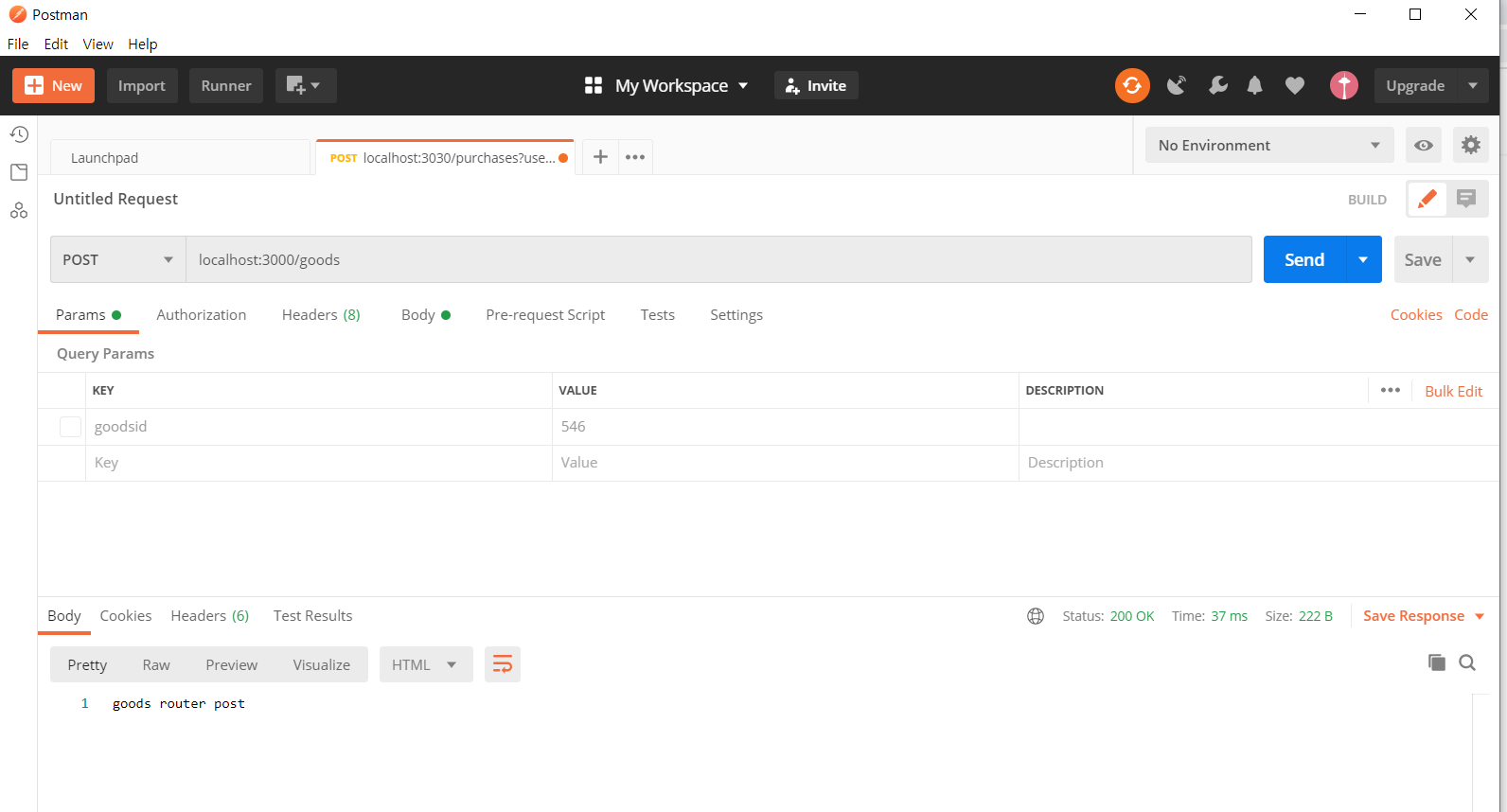
Task: Expand the Save button dropdown arrow
Action: 1470,259
